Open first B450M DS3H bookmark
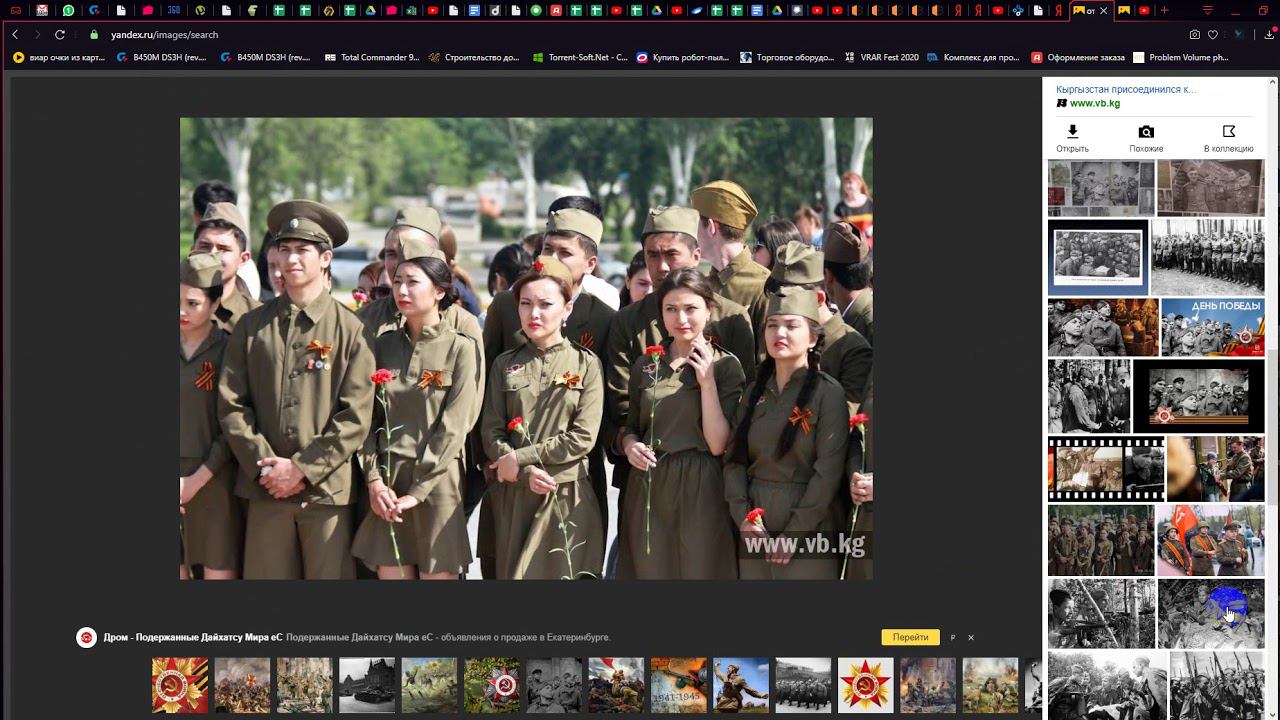The image size is (1280, 720). click(x=161, y=57)
